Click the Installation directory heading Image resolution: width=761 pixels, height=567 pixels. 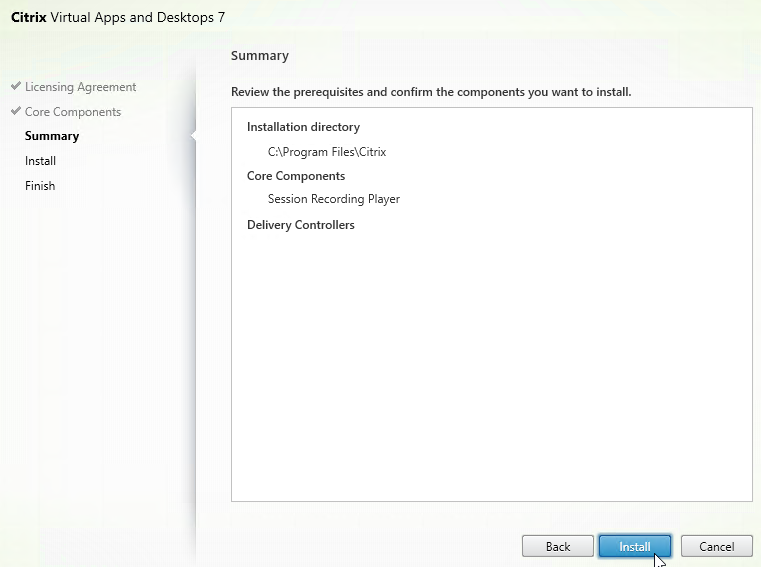tap(303, 127)
